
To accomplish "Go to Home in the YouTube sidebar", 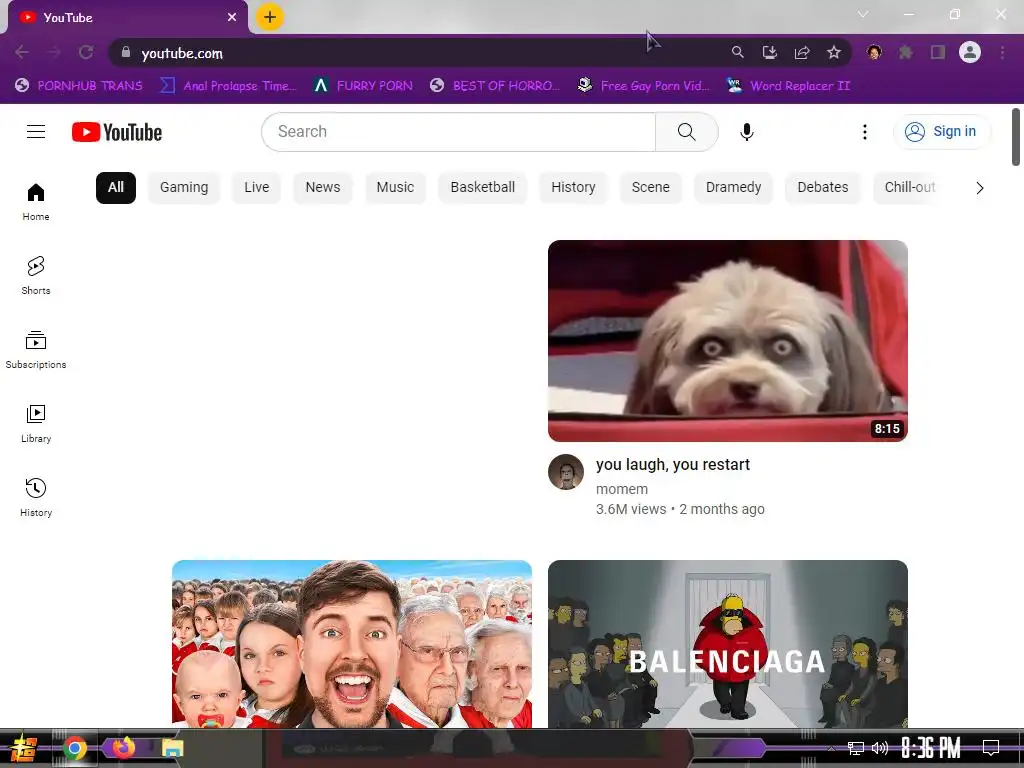I will [x=36, y=202].
